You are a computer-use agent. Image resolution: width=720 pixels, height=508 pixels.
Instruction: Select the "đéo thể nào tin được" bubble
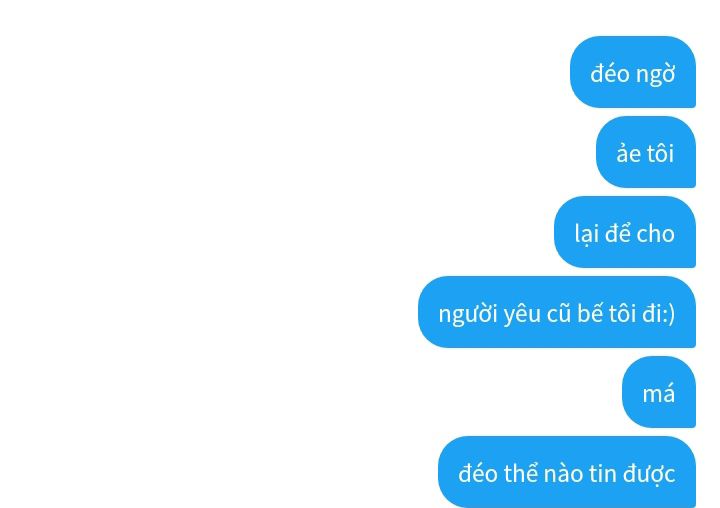[x=567, y=472]
